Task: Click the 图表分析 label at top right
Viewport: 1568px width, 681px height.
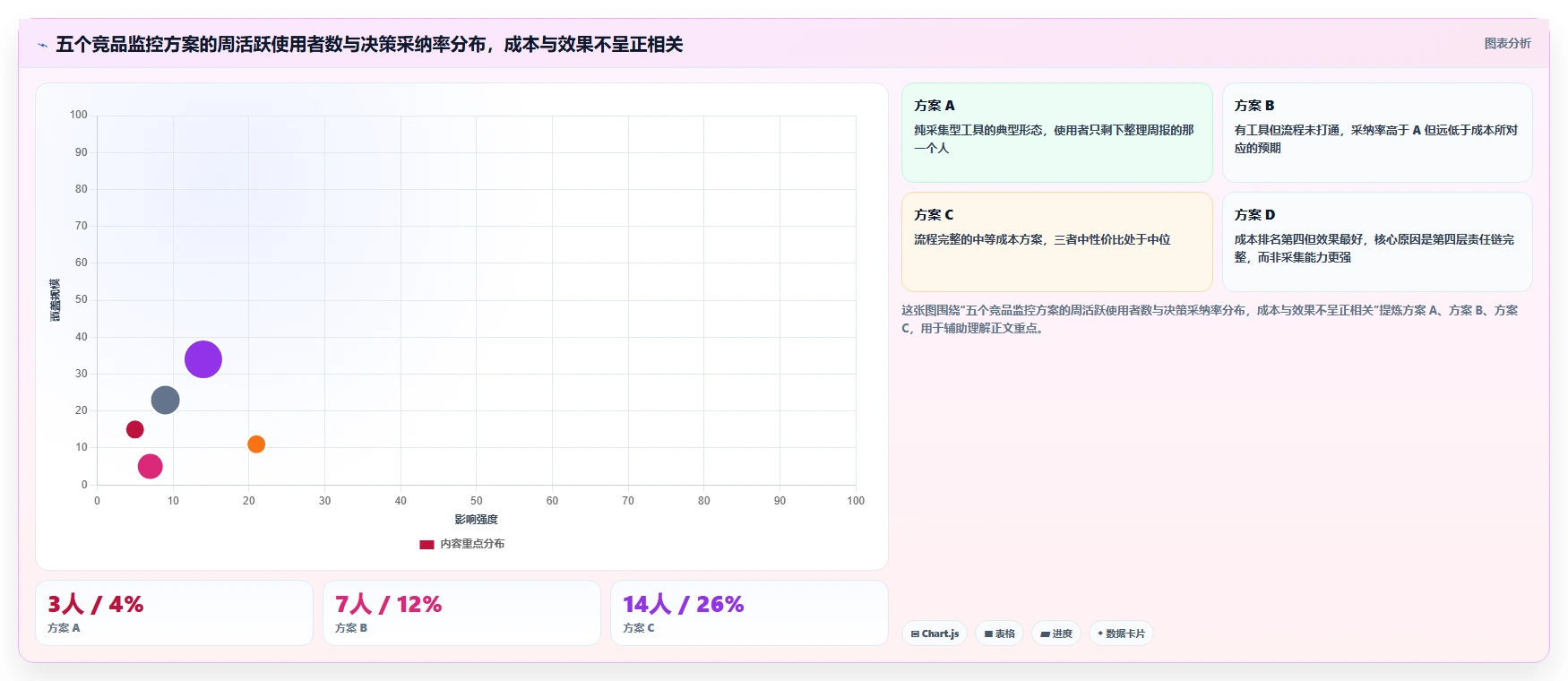Action: pyautogui.click(x=1507, y=43)
